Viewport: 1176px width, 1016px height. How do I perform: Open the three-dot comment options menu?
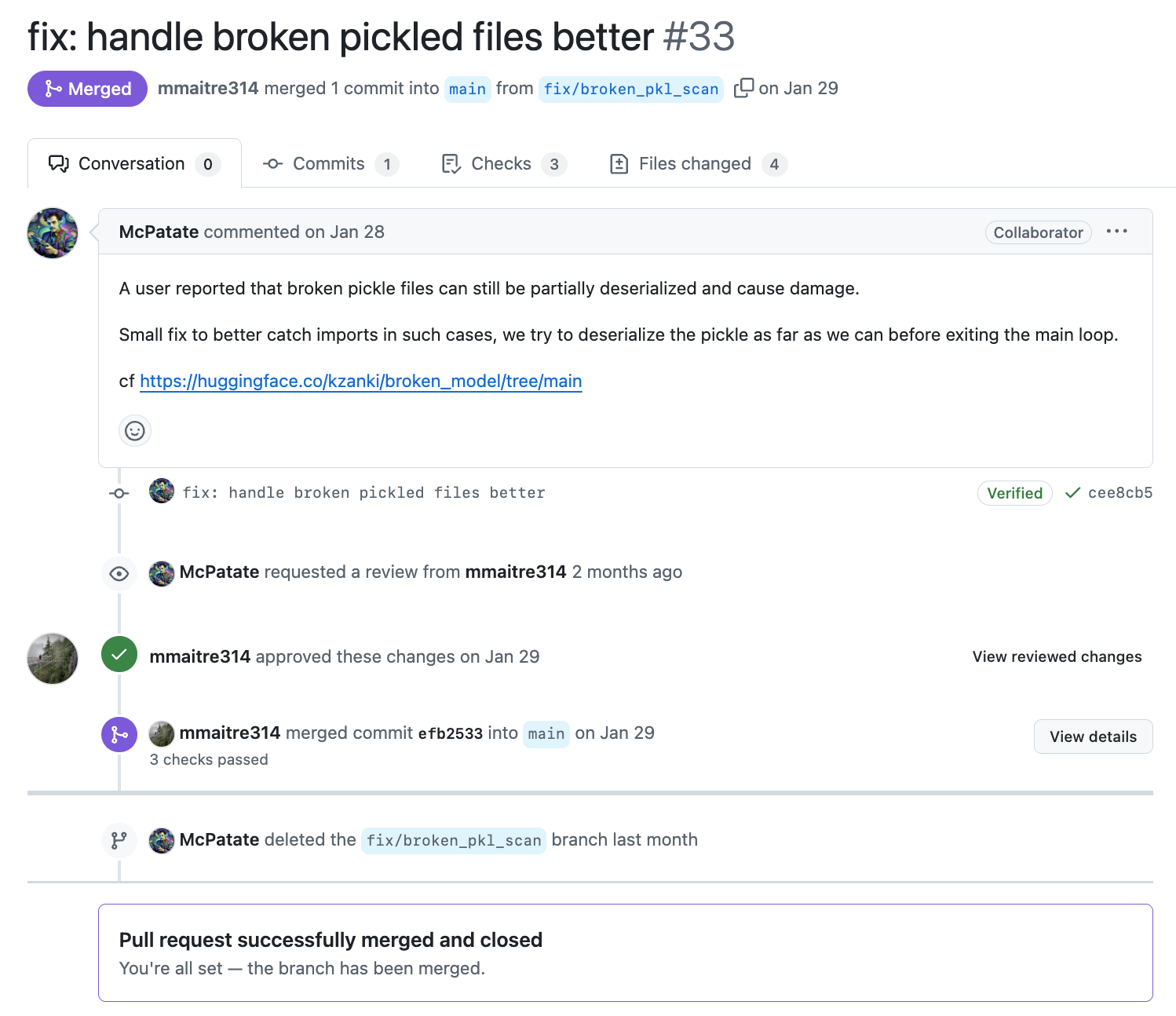(x=1116, y=232)
